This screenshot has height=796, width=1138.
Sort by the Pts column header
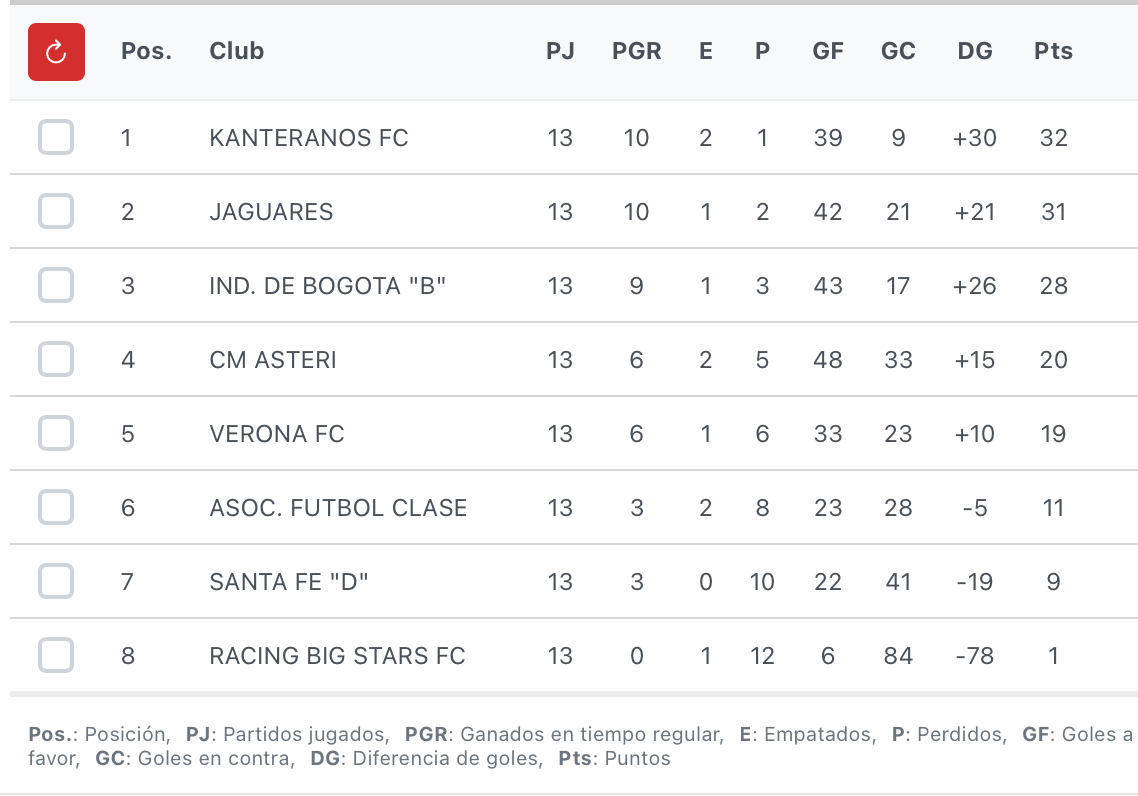(1053, 51)
